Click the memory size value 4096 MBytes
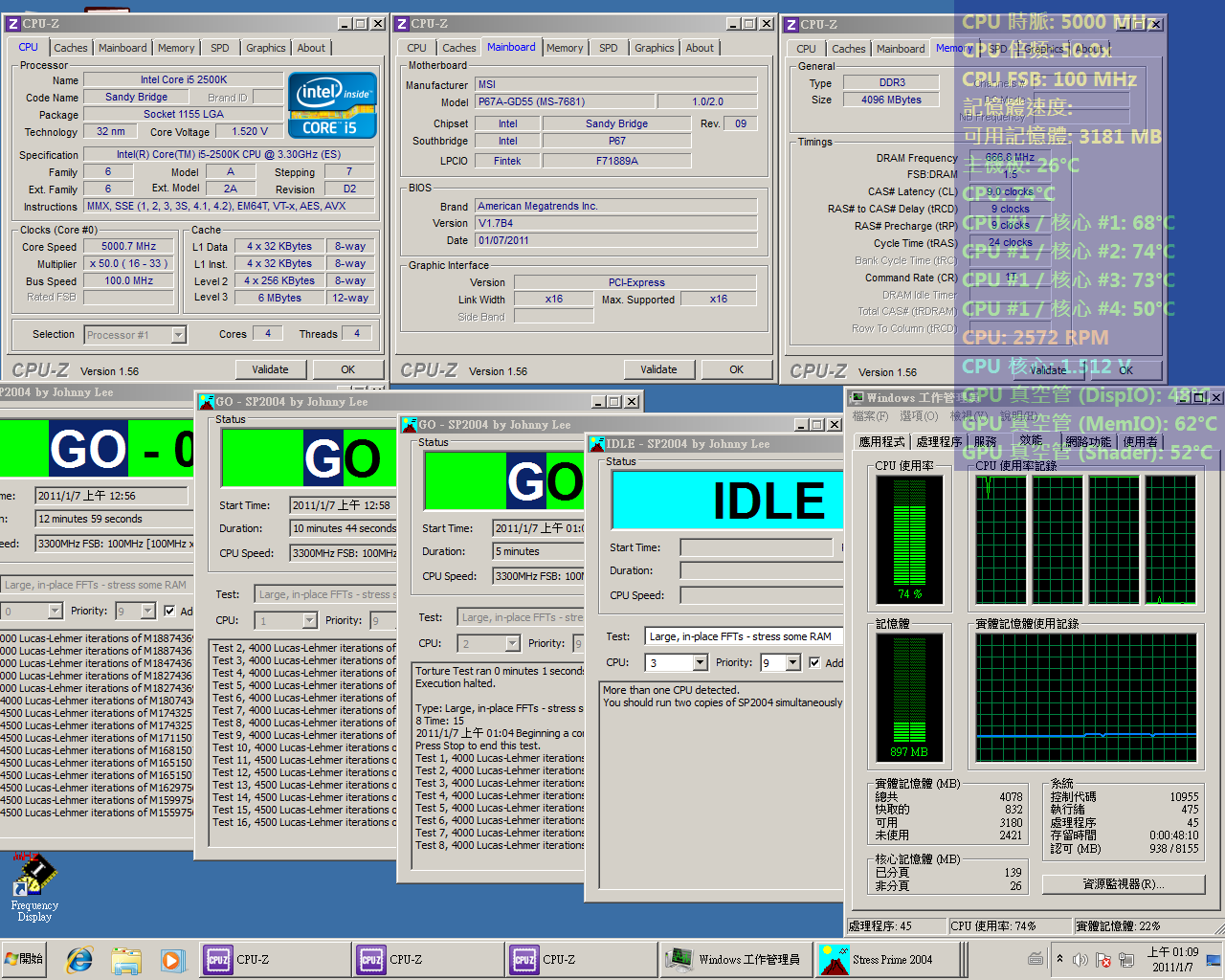The height and width of the screenshot is (980, 1225). (891, 100)
